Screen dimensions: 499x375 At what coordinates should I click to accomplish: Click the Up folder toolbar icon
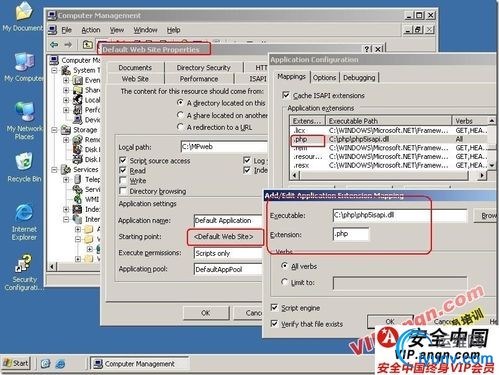[87, 44]
